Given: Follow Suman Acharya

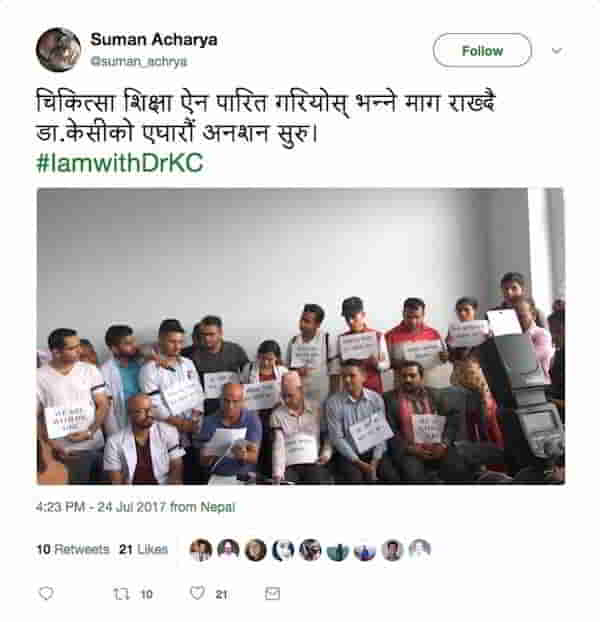Looking at the screenshot, I should pos(482,50).
